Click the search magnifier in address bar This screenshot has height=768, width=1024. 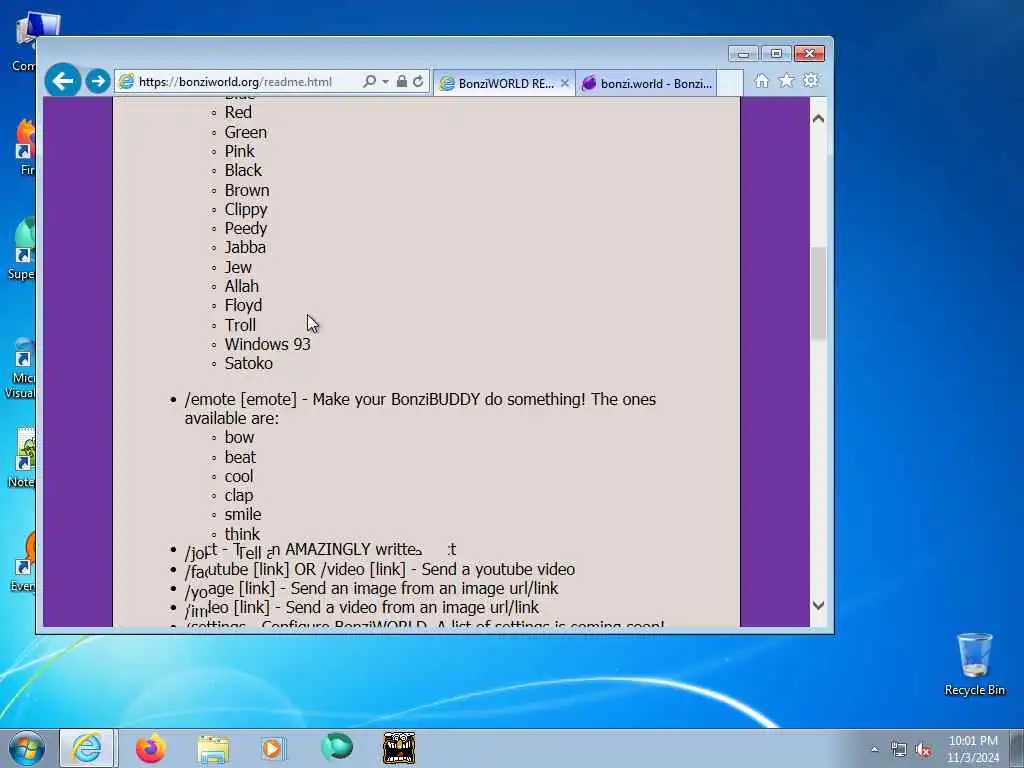coord(369,82)
